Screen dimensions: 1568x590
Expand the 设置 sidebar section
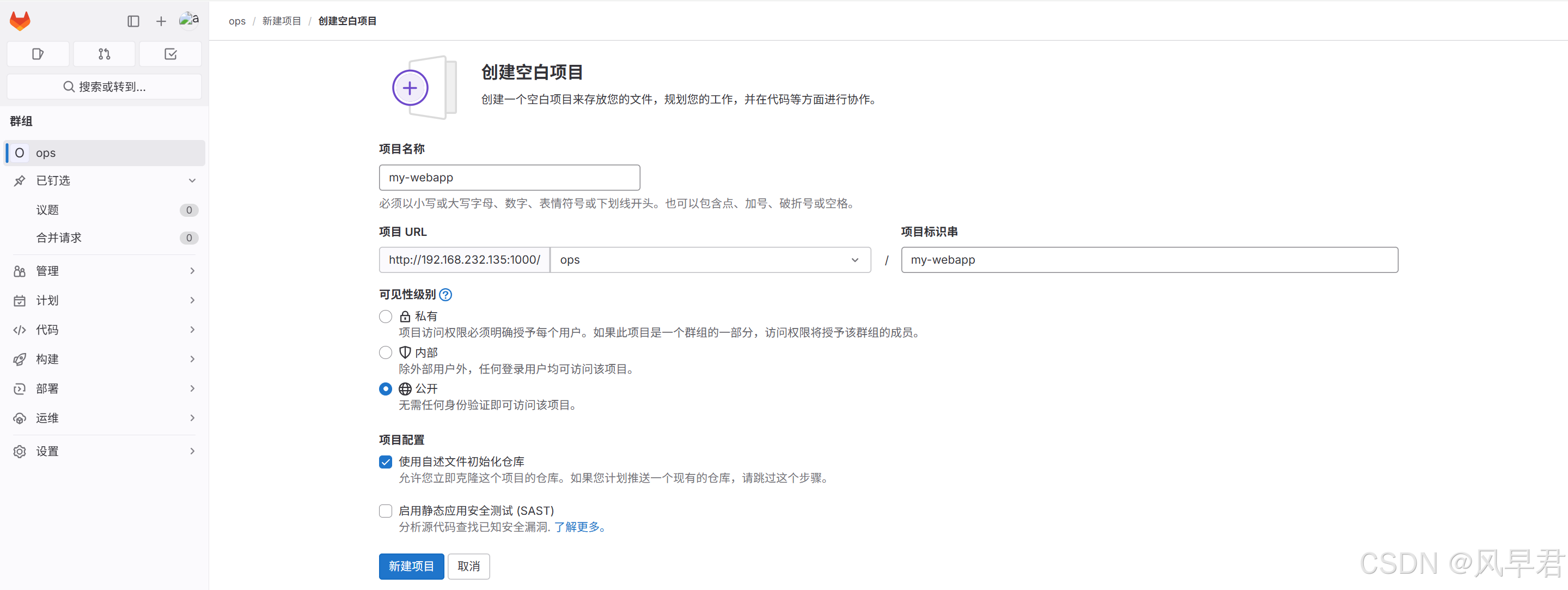point(104,451)
